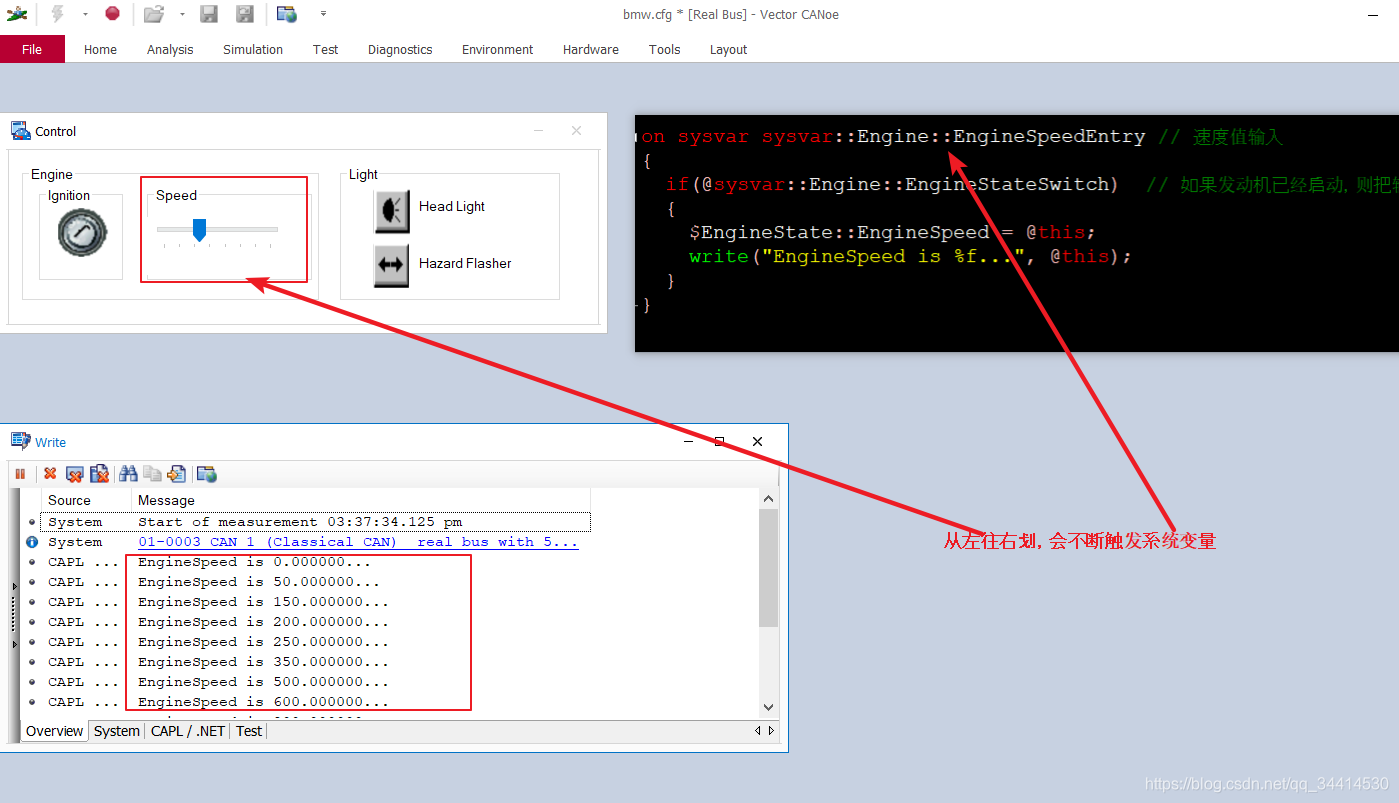Click the delete-window icon in Write toolbar

[x=75, y=474]
